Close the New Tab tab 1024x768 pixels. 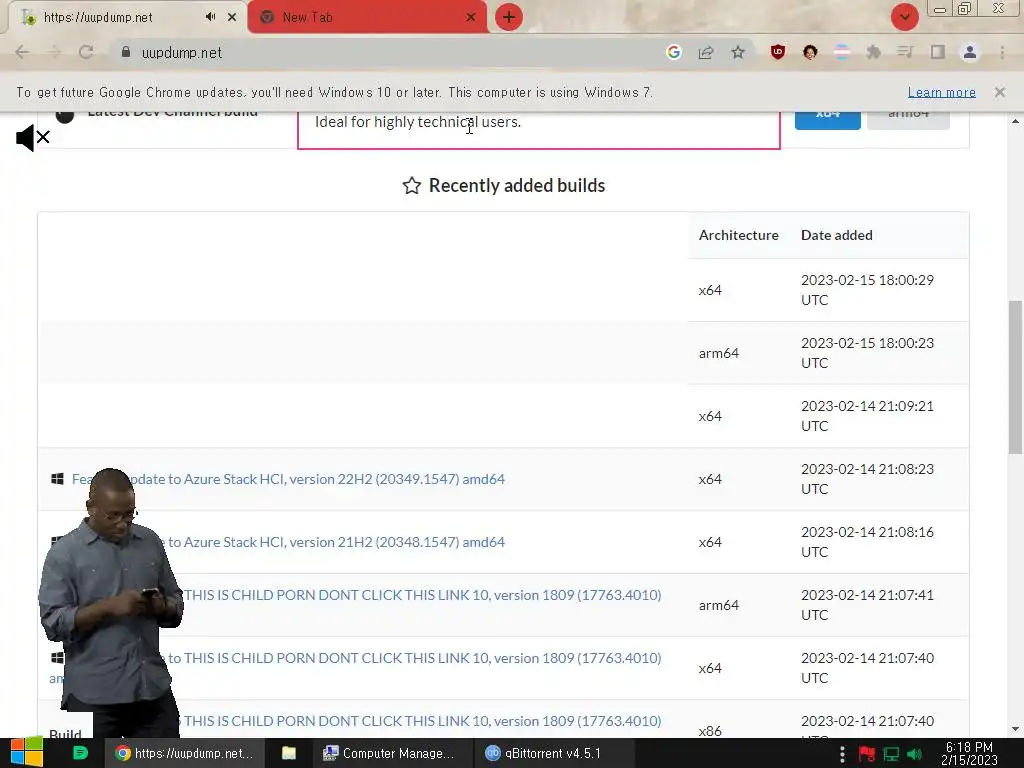(x=471, y=17)
